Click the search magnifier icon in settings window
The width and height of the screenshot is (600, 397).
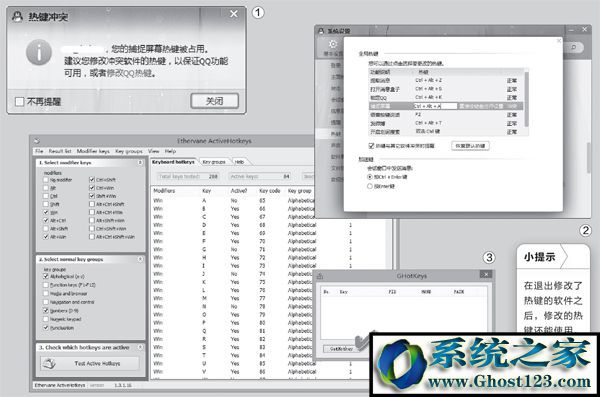pyautogui.click(x=573, y=47)
